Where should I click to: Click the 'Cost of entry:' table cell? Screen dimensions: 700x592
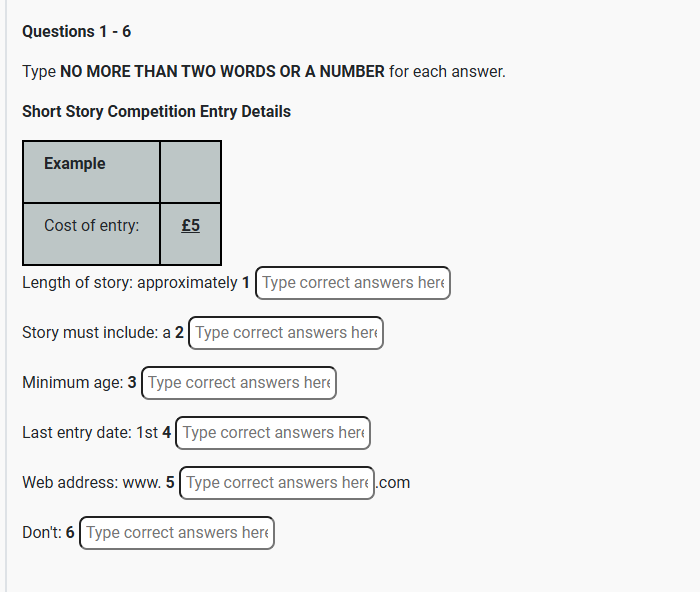[91, 234]
